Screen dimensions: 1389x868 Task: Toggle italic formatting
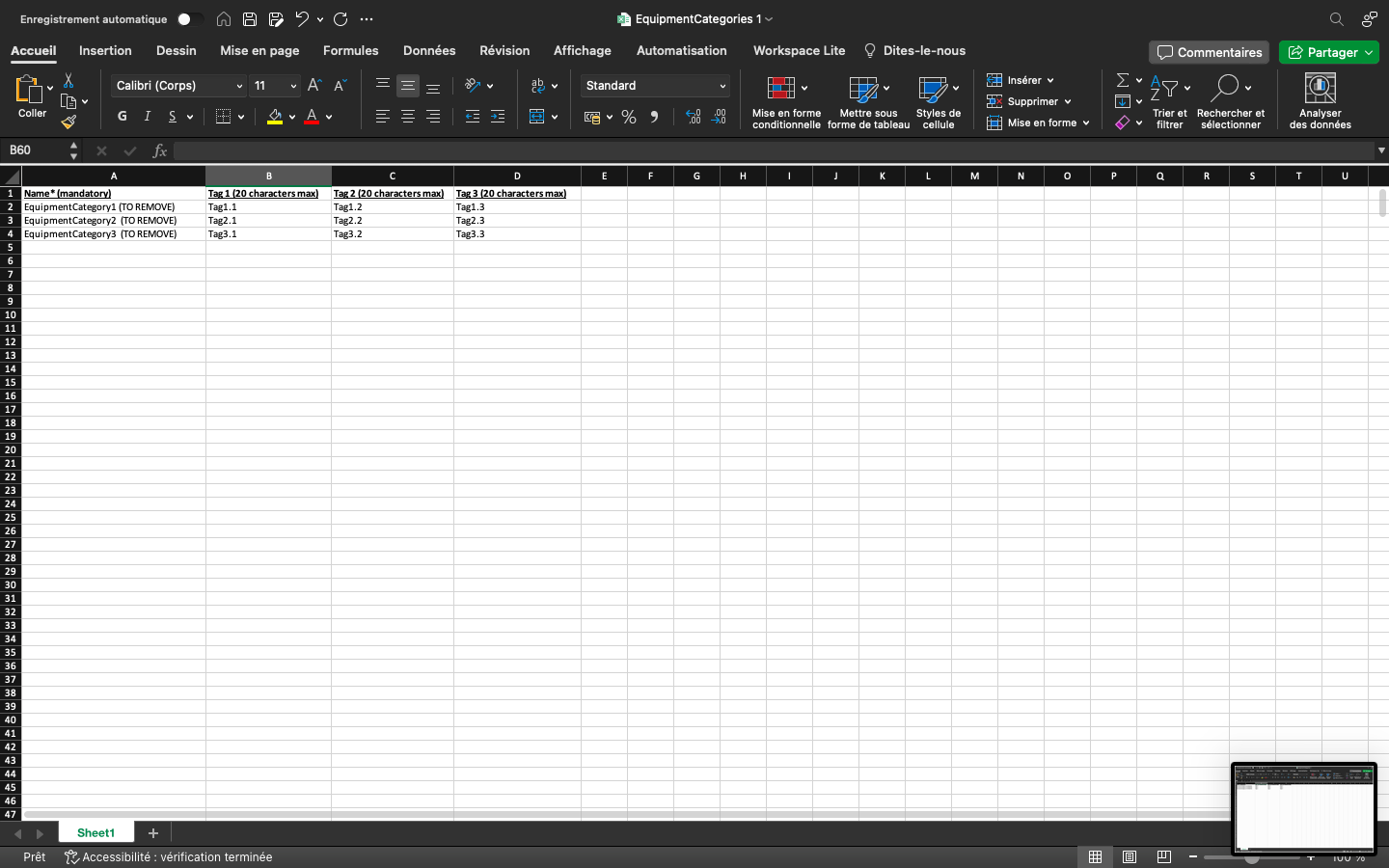tap(147, 117)
